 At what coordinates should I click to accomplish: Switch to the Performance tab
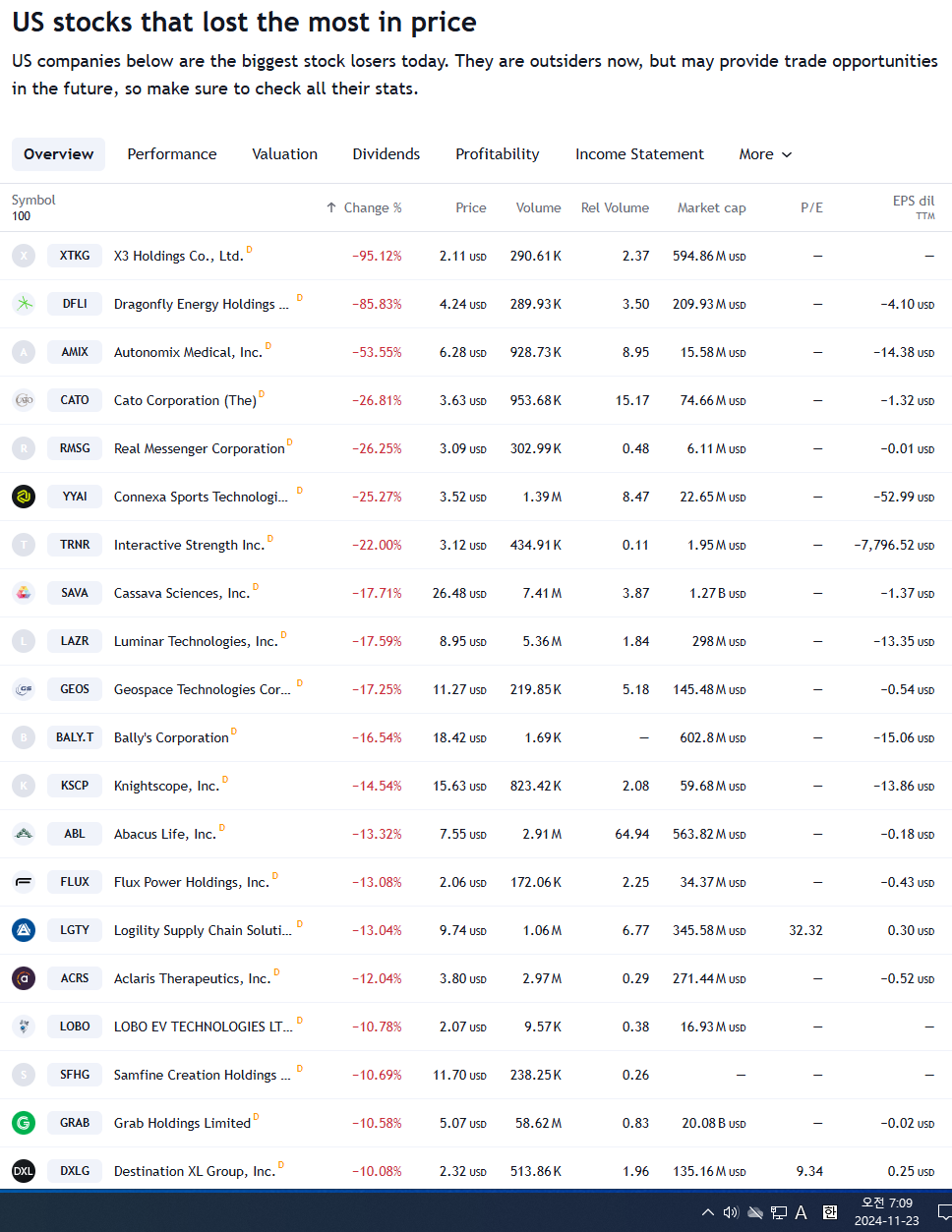pyautogui.click(x=172, y=154)
